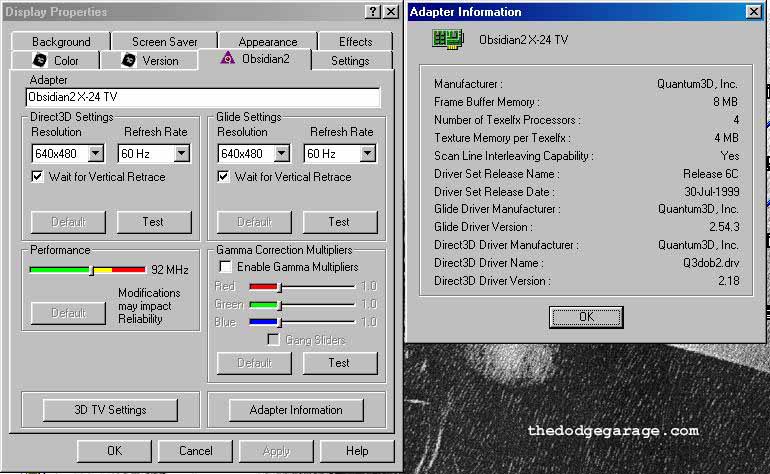This screenshot has height=474, width=770.
Task: Open the Color tab
Action: pos(55,60)
